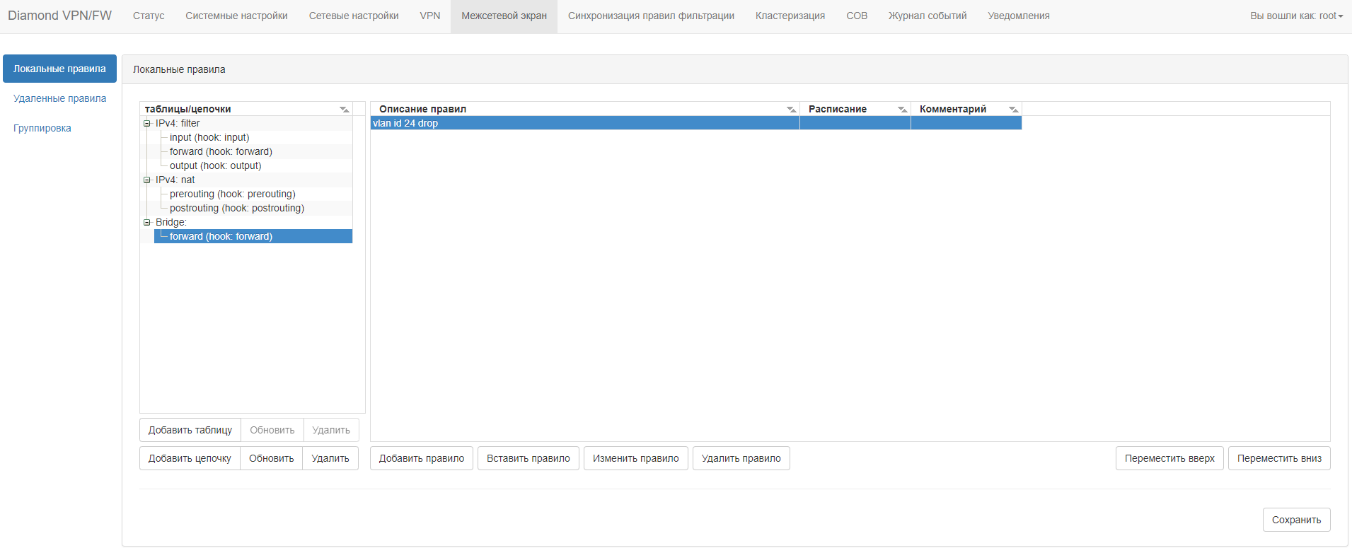The width and height of the screenshot is (1352, 548).
Task: Collapse the IPv4: nat tree node
Action: coord(146,180)
